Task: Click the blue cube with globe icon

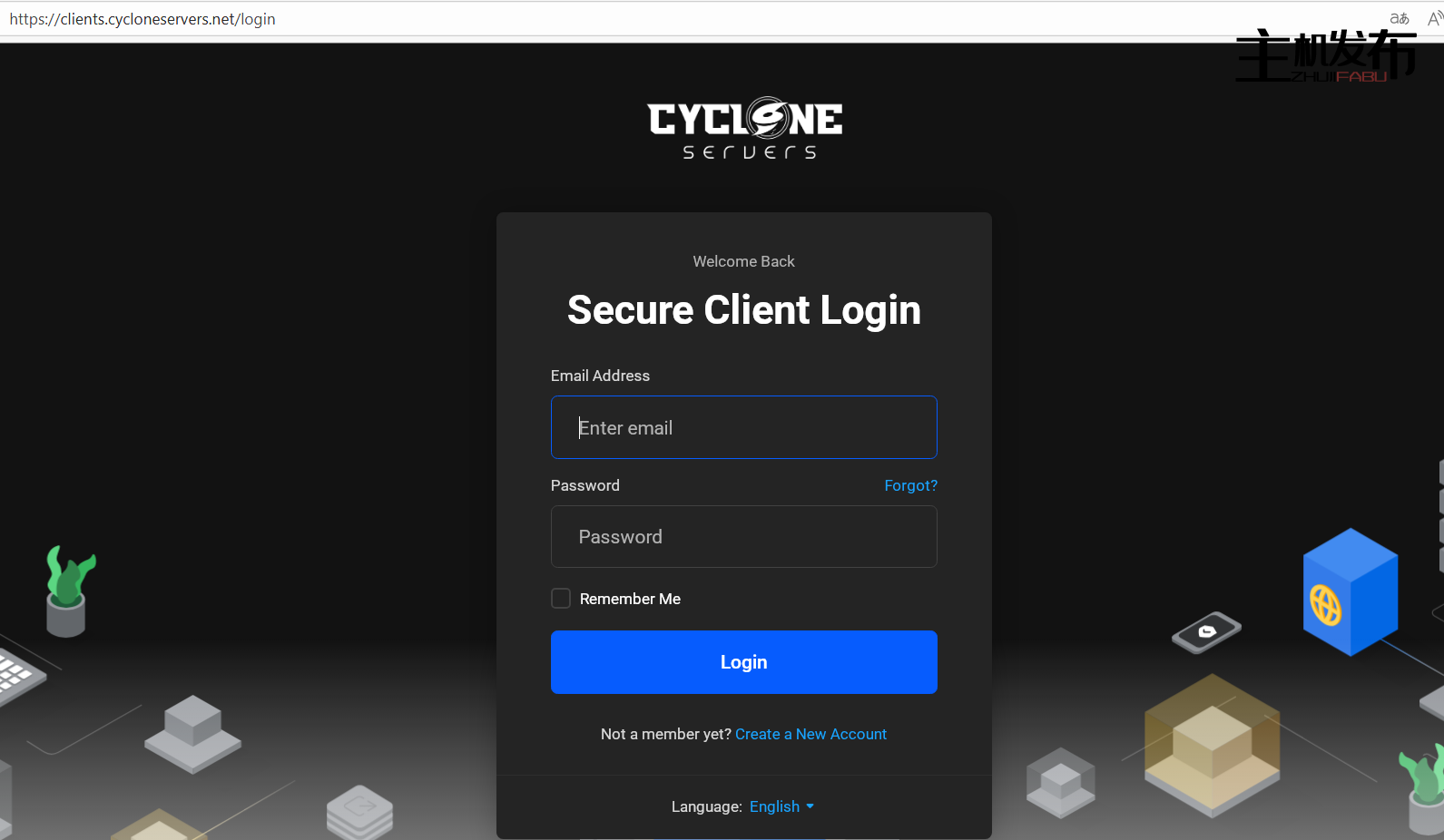Action: [1351, 591]
